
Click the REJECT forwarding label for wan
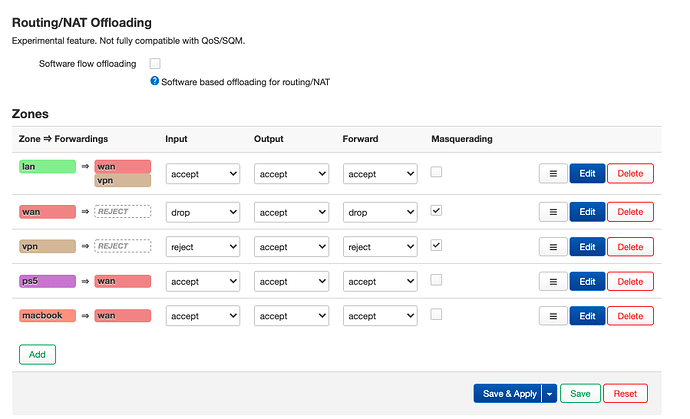click(122, 212)
